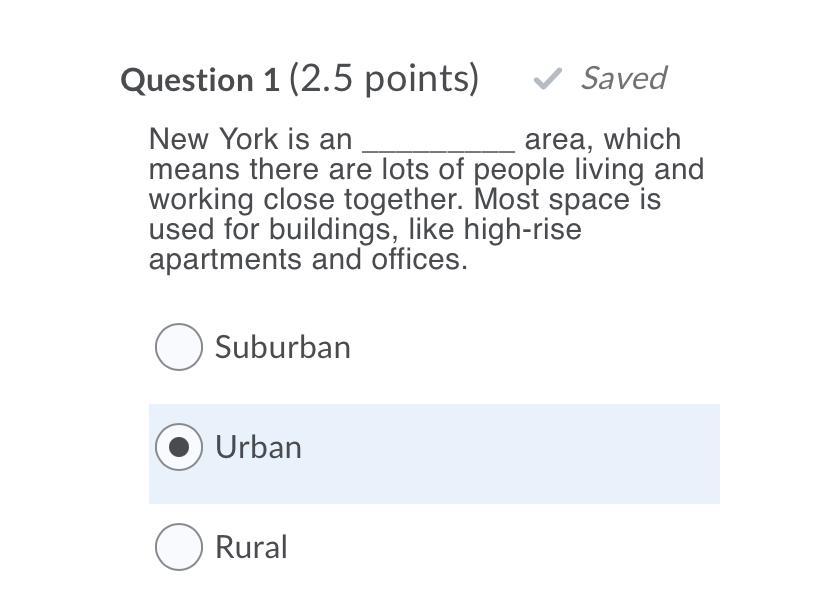The width and height of the screenshot is (828, 594).
Task: Click the selected Urban radio button
Action: [179, 447]
